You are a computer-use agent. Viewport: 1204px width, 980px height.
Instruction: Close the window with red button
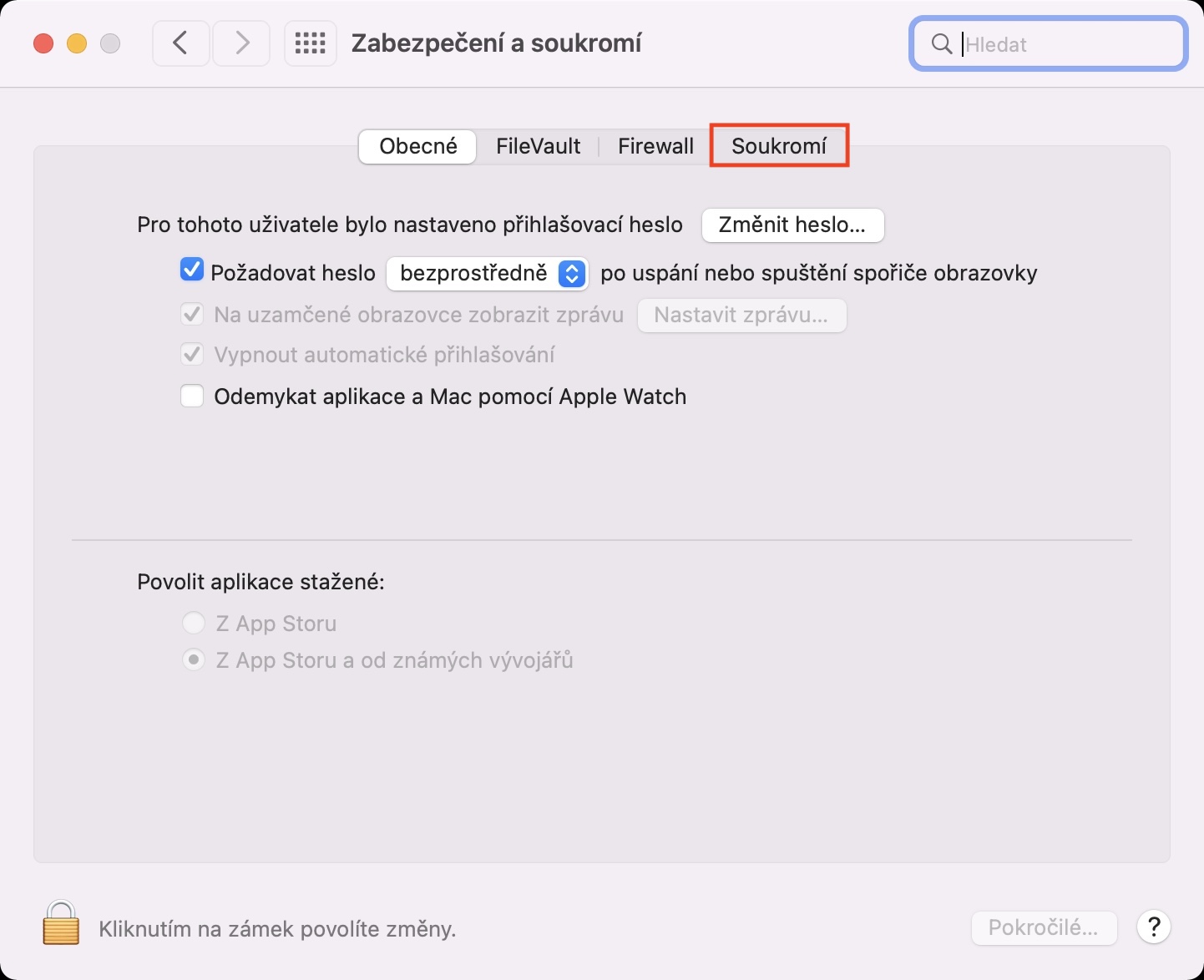[43, 43]
